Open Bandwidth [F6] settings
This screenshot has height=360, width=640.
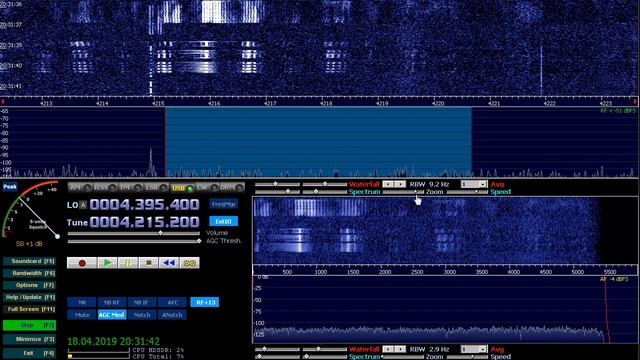(x=29, y=273)
